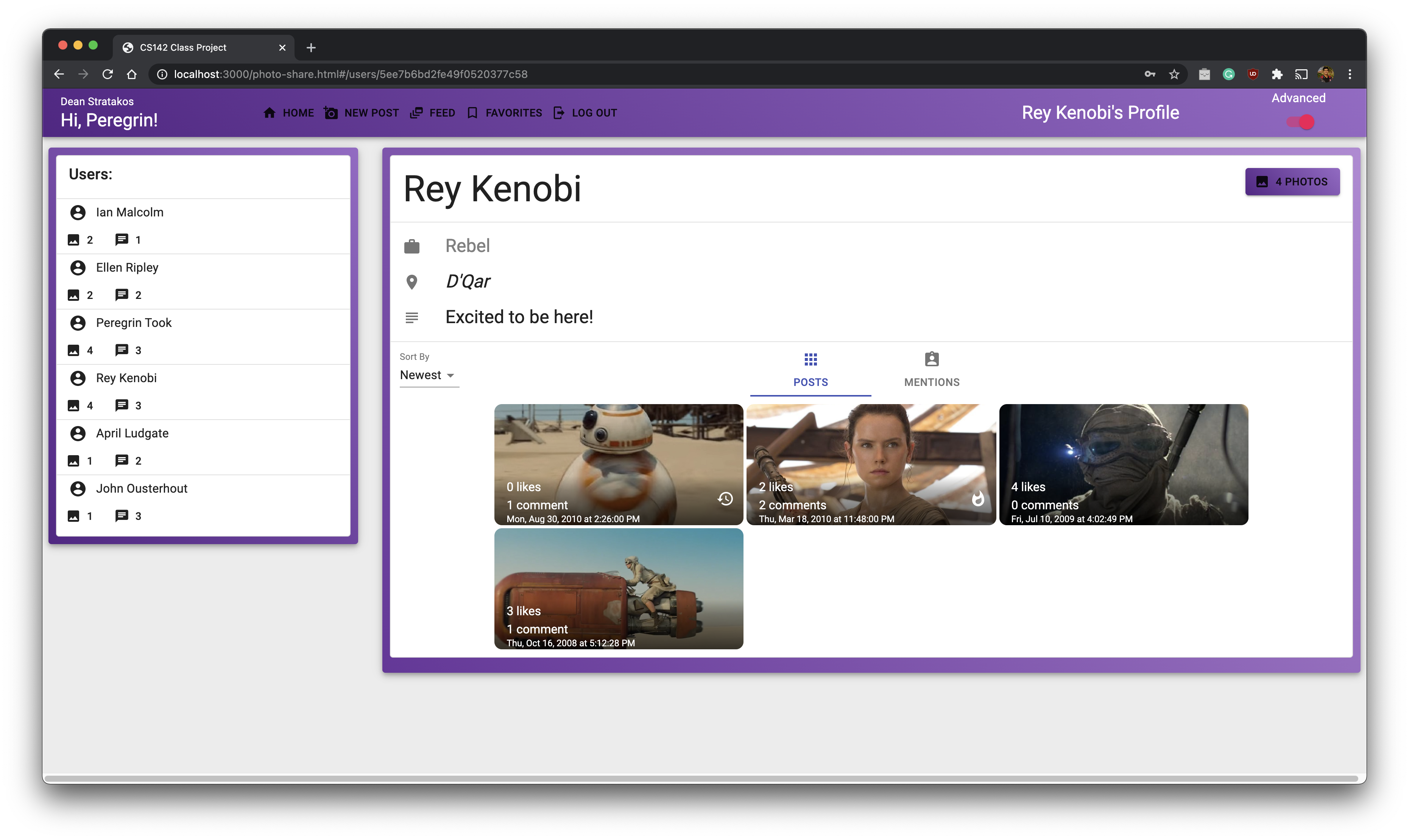Viewport: 1409px width, 840px height.
Task: Switch between Posts and Mentions tabs
Action: pyautogui.click(x=931, y=370)
